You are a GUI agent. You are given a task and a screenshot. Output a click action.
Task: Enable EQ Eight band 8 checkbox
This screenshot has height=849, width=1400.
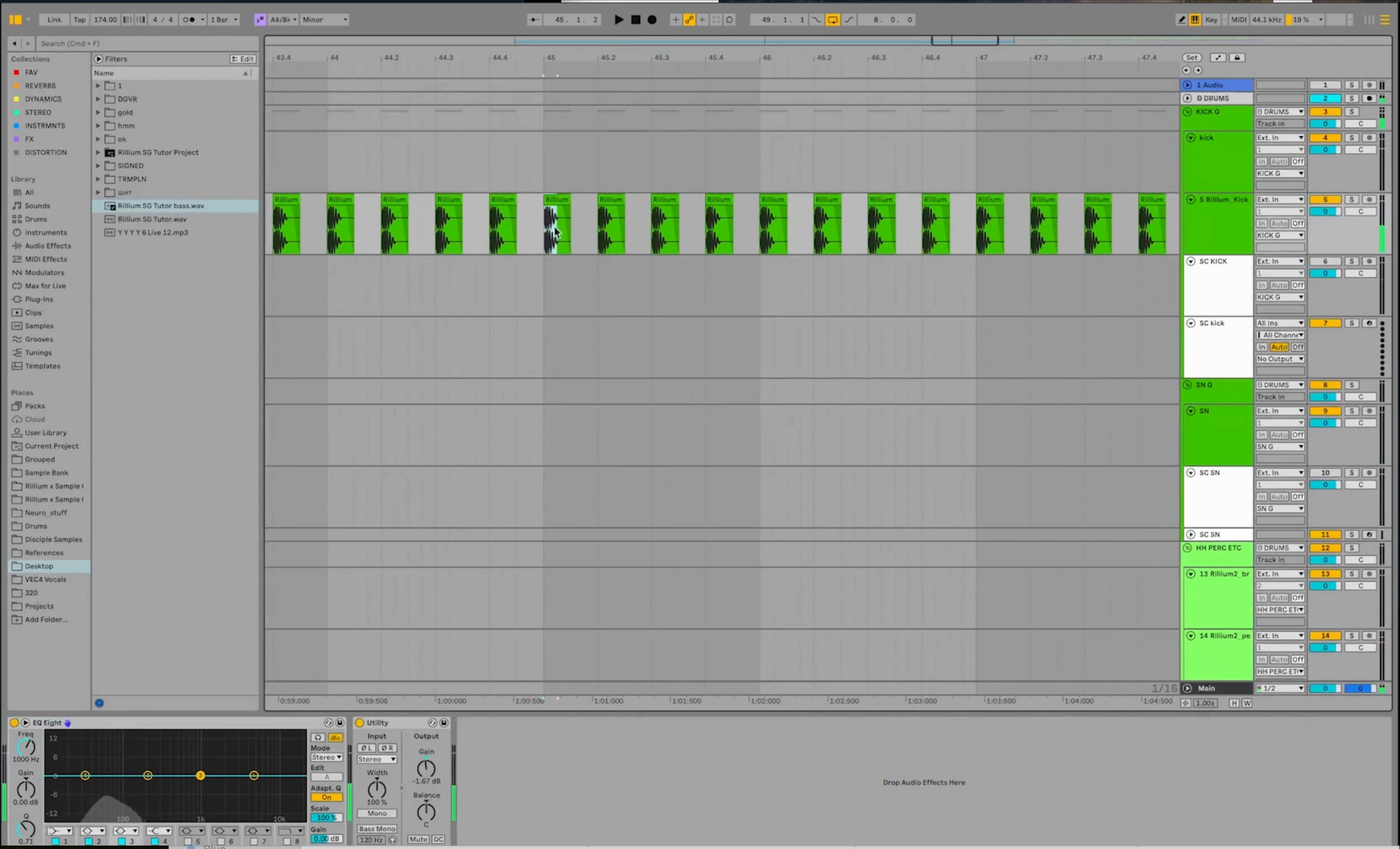(x=286, y=842)
